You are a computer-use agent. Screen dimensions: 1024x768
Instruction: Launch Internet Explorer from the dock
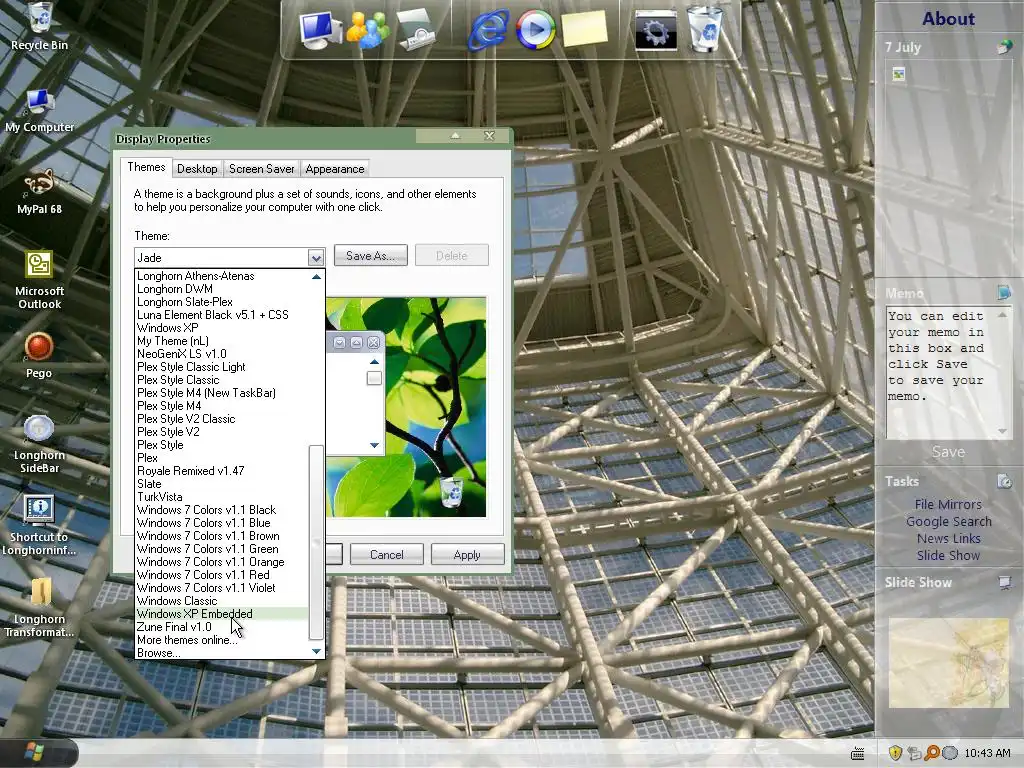point(488,30)
